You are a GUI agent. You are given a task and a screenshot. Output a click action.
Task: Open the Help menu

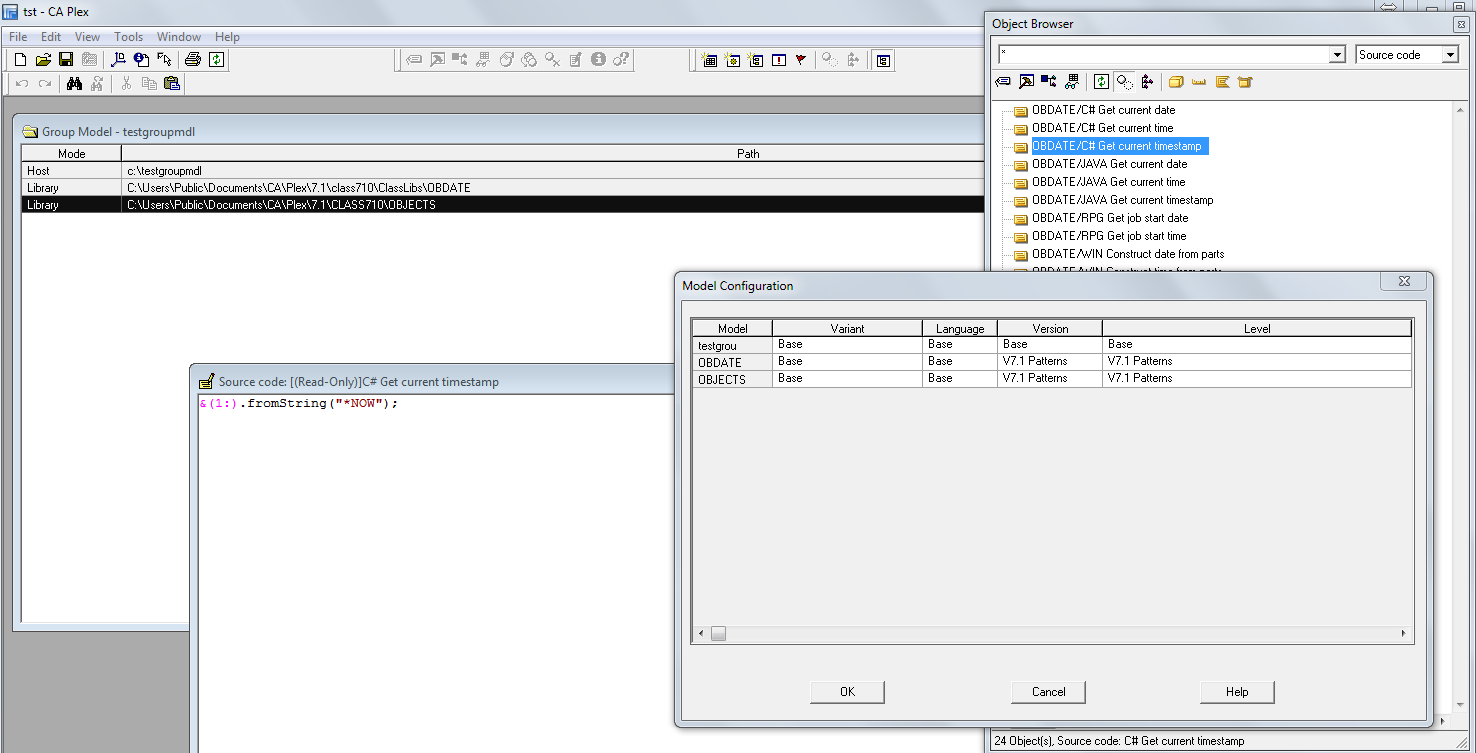coord(227,37)
